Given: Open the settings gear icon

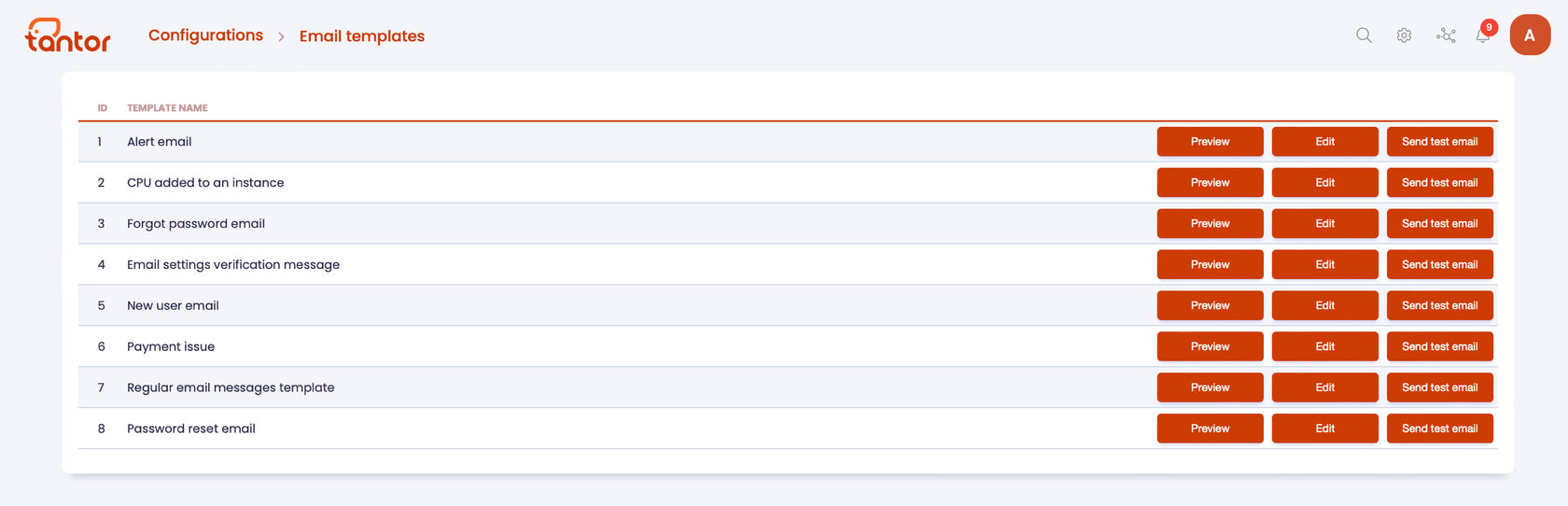Looking at the screenshot, I should coord(1404,35).
